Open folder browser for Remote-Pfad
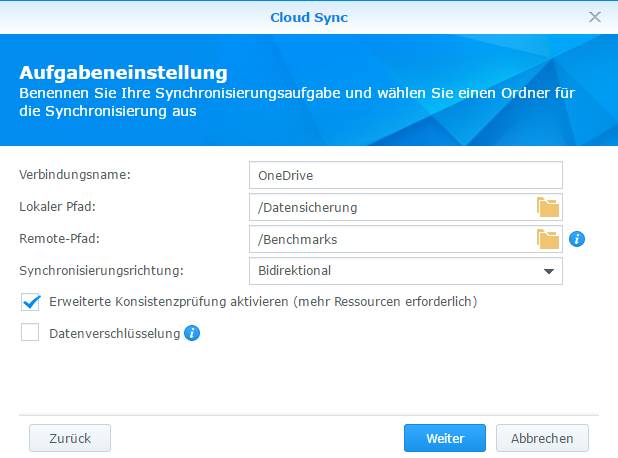Image resolution: width=618 pixels, height=458 pixels. [548, 239]
